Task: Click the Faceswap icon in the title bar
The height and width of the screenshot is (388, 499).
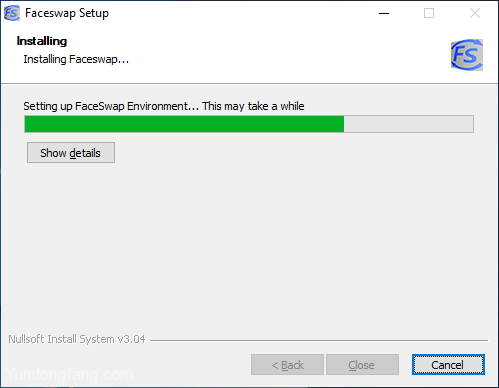Action: (12, 13)
